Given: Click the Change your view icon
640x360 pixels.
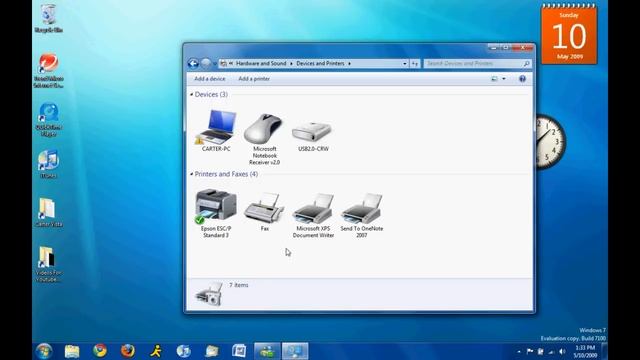Looking at the screenshot, I should tap(494, 79).
